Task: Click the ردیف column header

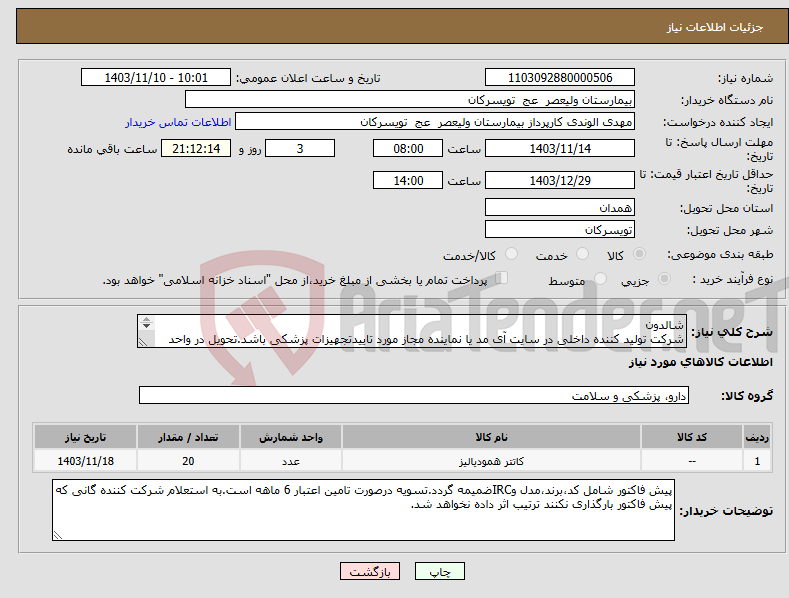Action: click(757, 437)
